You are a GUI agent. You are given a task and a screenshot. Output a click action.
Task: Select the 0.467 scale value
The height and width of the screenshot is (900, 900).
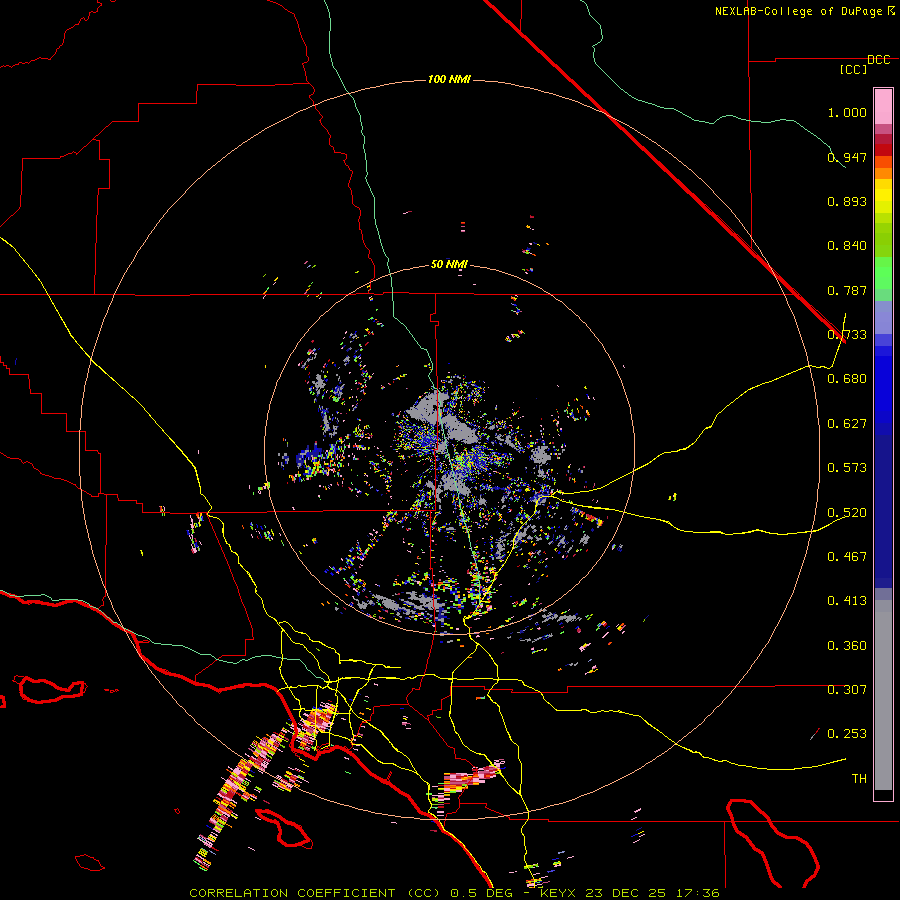847,557
